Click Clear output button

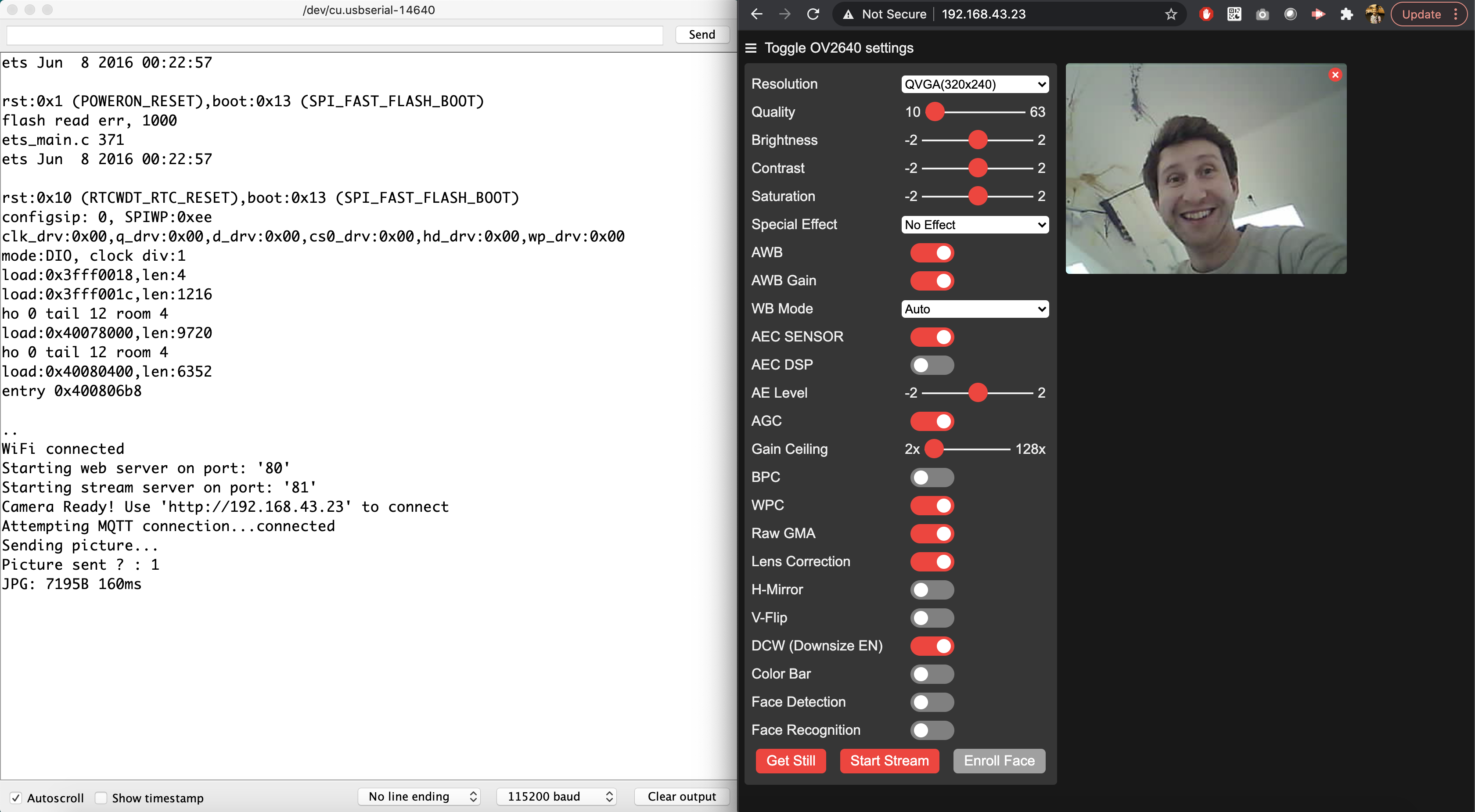point(680,797)
